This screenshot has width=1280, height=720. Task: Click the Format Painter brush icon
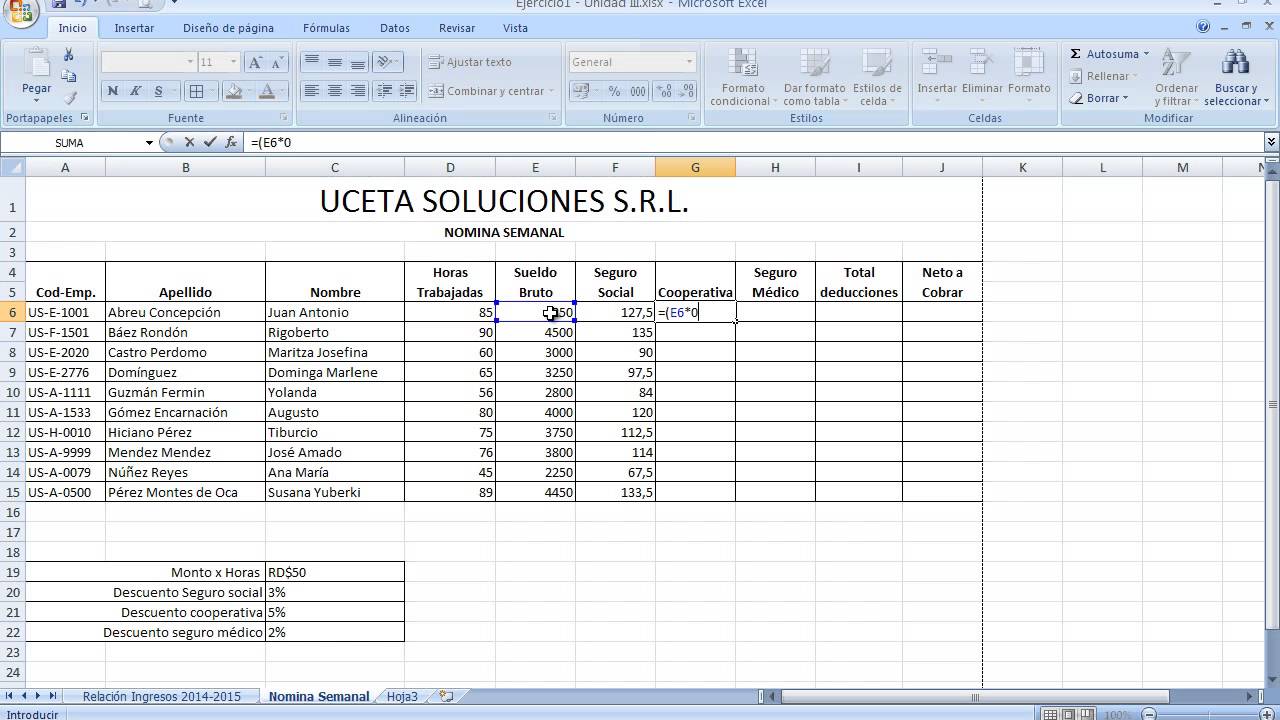tap(69, 98)
